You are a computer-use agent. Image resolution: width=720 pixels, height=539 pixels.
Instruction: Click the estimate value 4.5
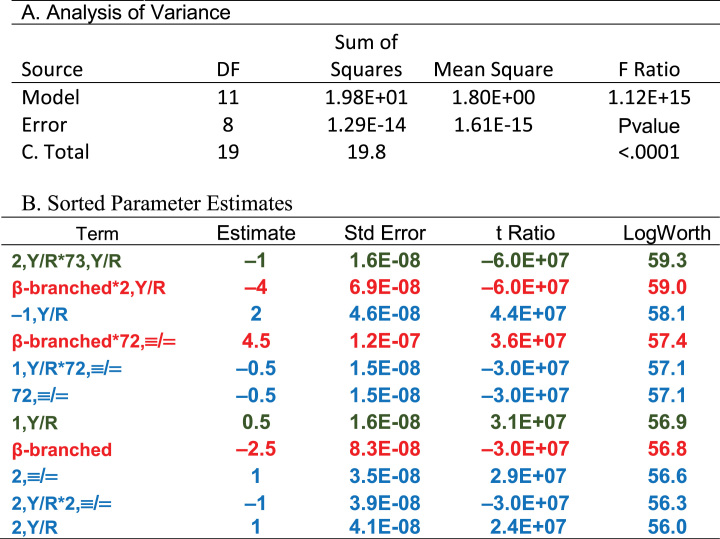[256, 341]
